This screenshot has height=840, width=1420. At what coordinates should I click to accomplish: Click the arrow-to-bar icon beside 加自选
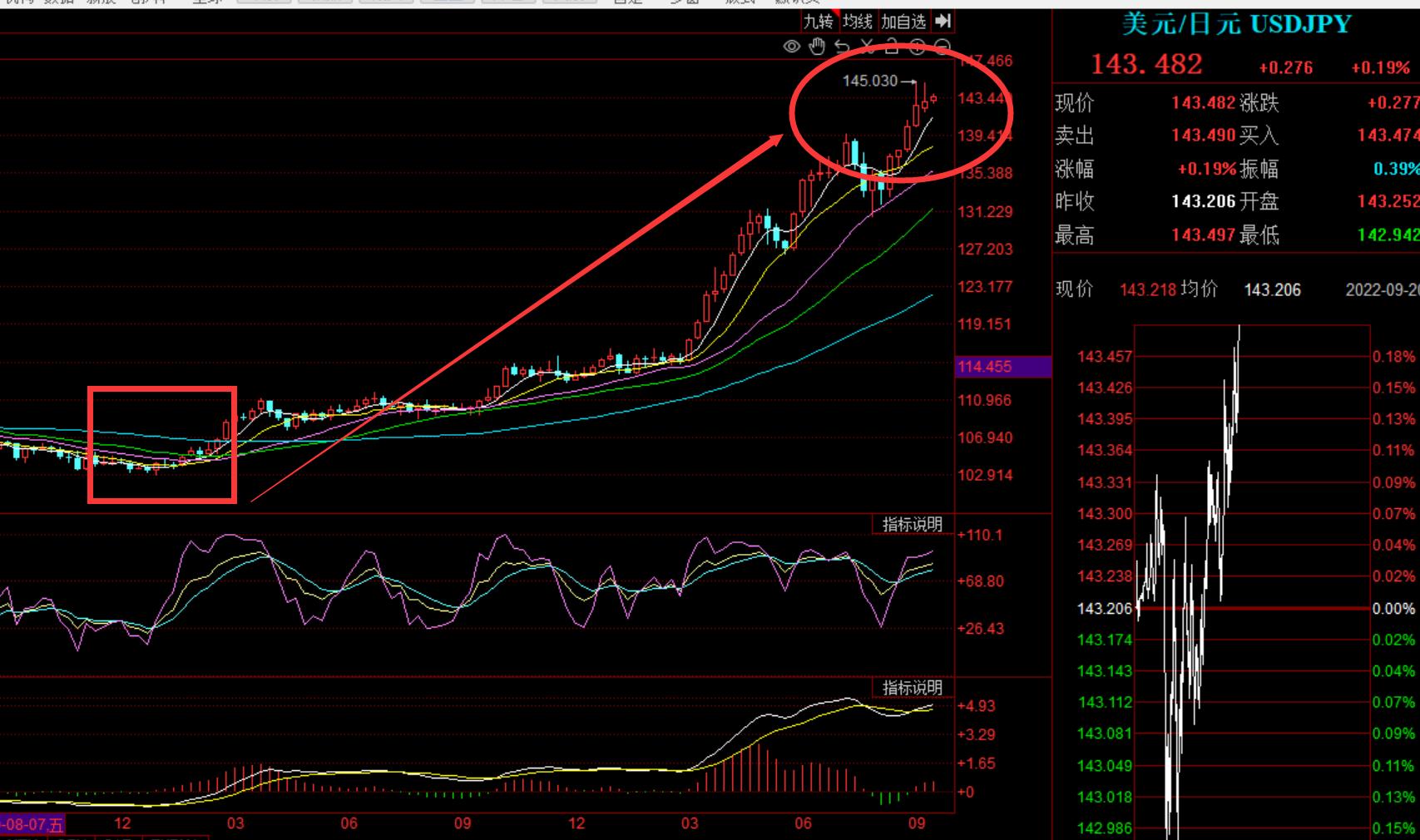pyautogui.click(x=942, y=21)
